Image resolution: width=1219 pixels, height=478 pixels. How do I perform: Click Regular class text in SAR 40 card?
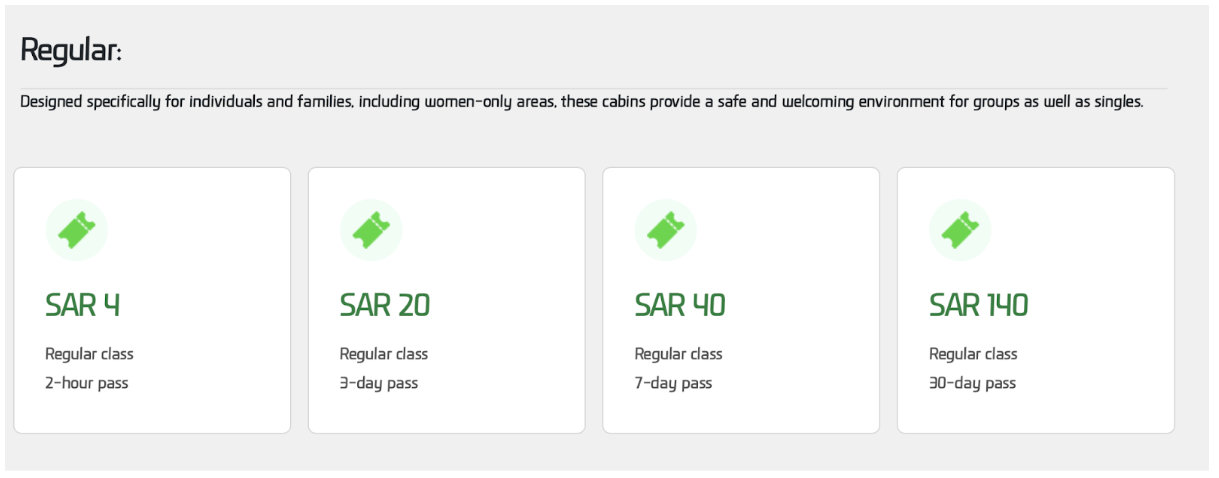point(678,354)
